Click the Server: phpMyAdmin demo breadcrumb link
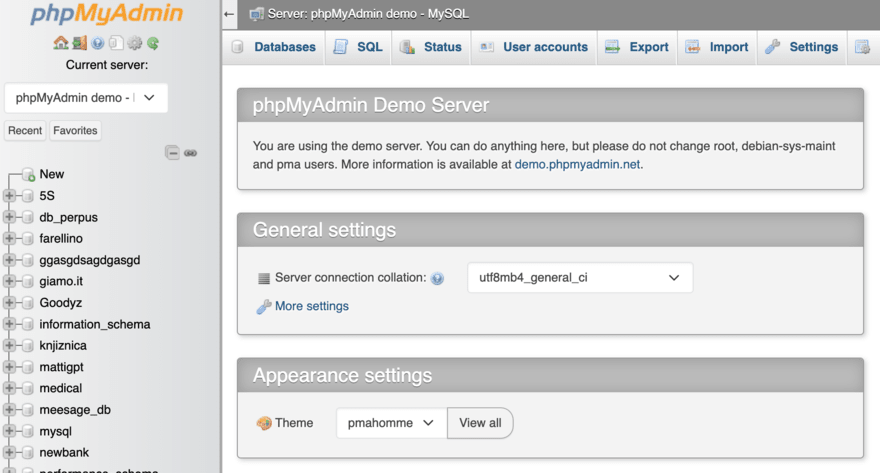The height and width of the screenshot is (473, 880). coord(368,14)
